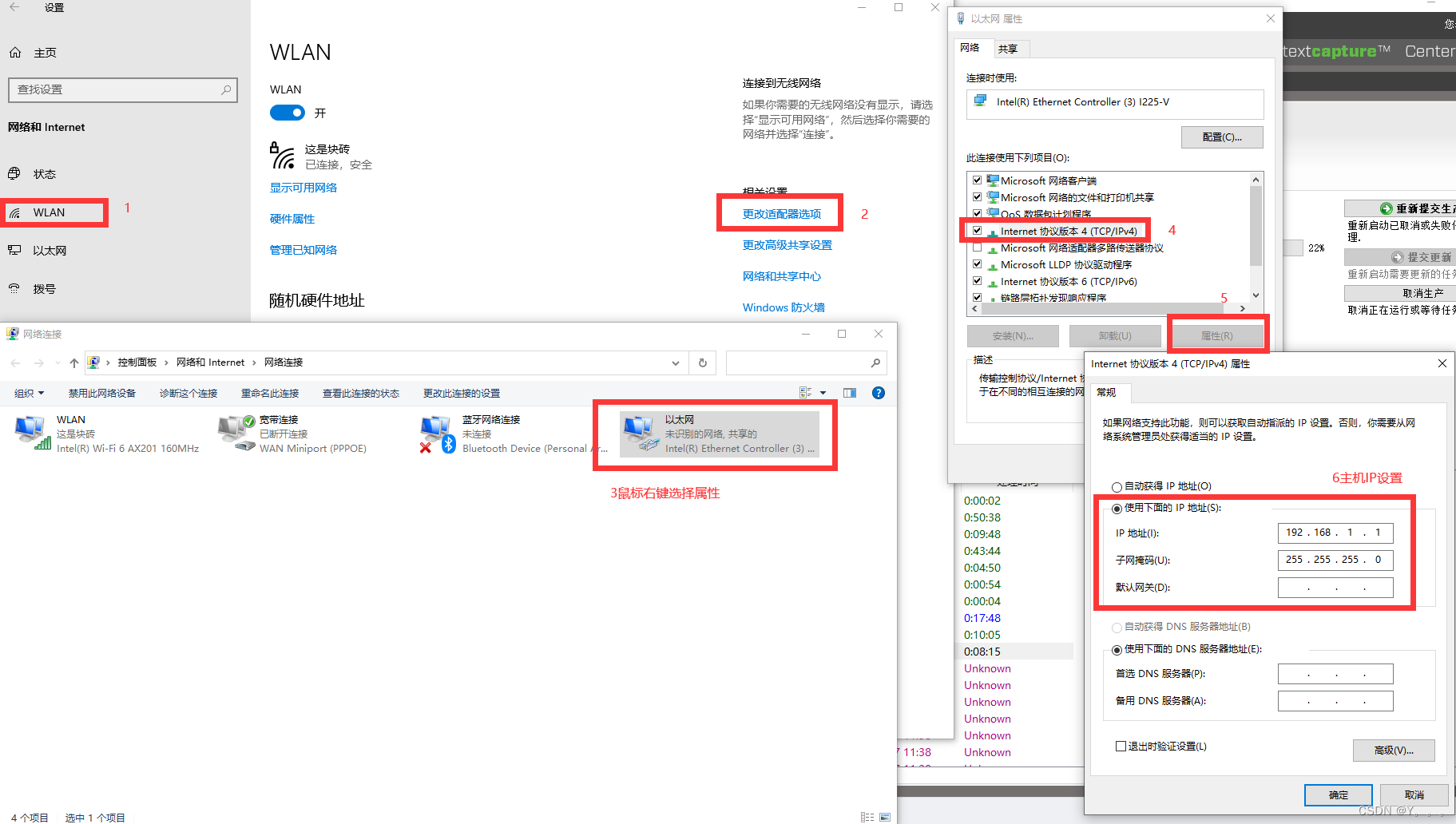Select 自动获得 IP 地址 radio button
Viewport: 1456px width, 824px height.
click(1117, 485)
